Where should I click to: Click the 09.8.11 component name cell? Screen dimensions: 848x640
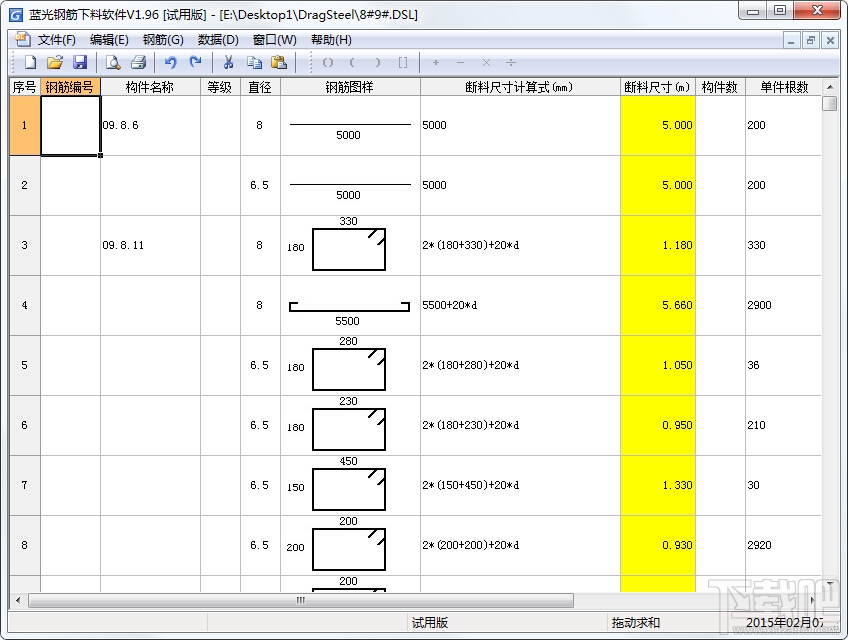(150, 245)
